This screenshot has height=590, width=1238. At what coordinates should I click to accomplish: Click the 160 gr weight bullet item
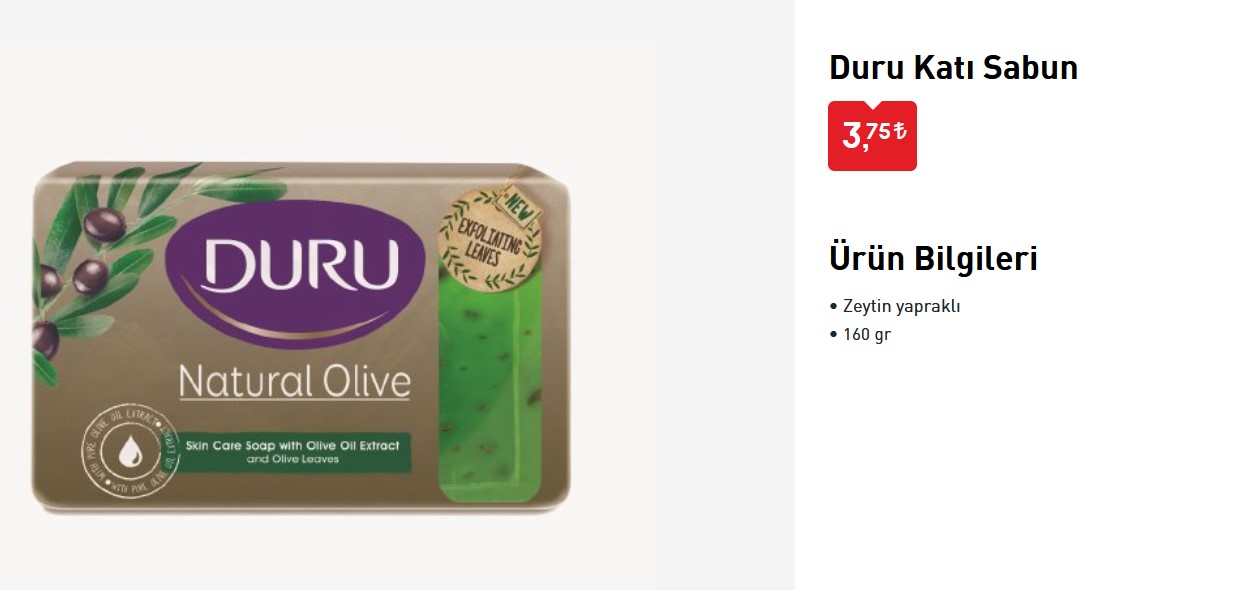(860, 335)
